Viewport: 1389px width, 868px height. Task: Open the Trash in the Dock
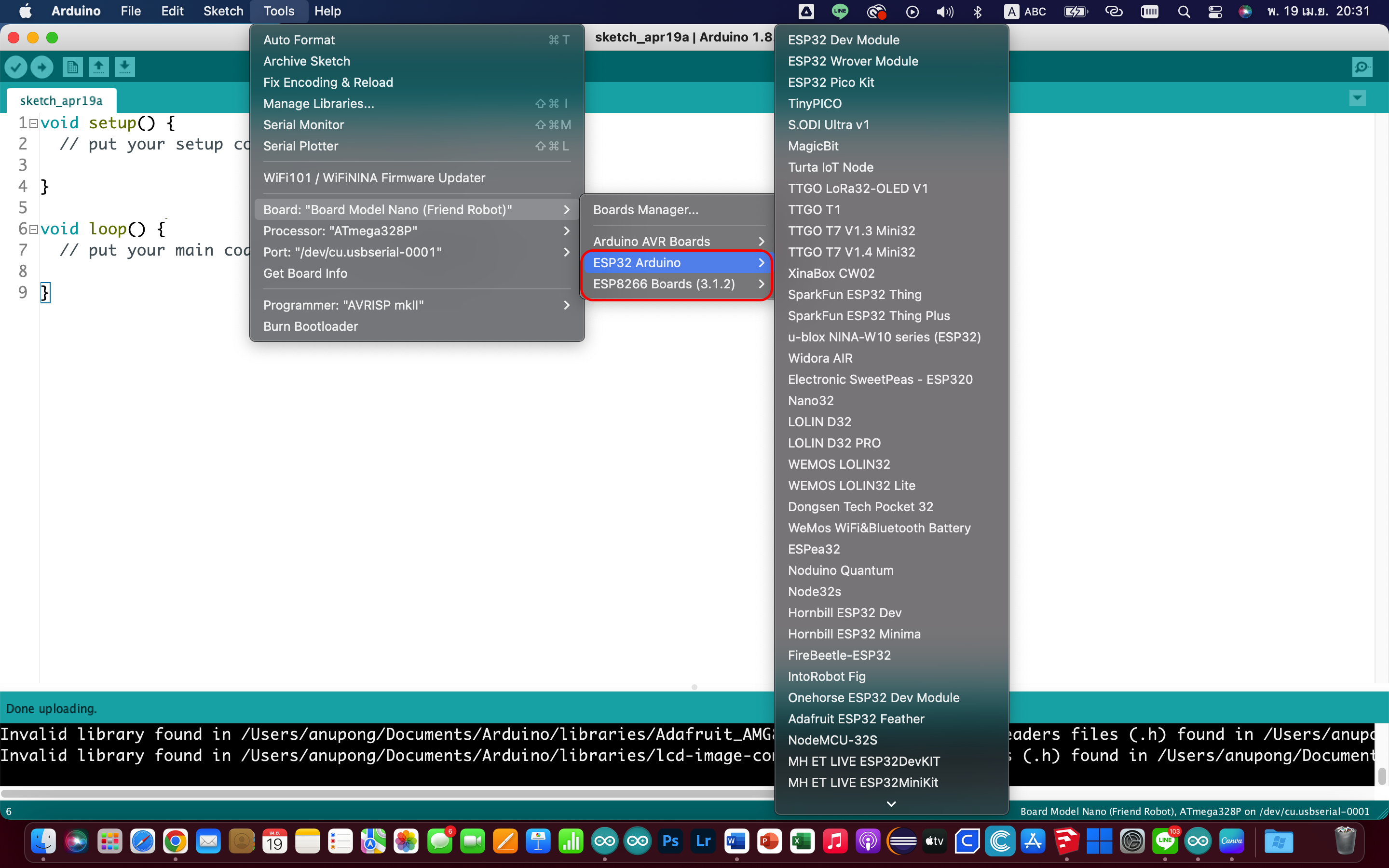point(1345,842)
